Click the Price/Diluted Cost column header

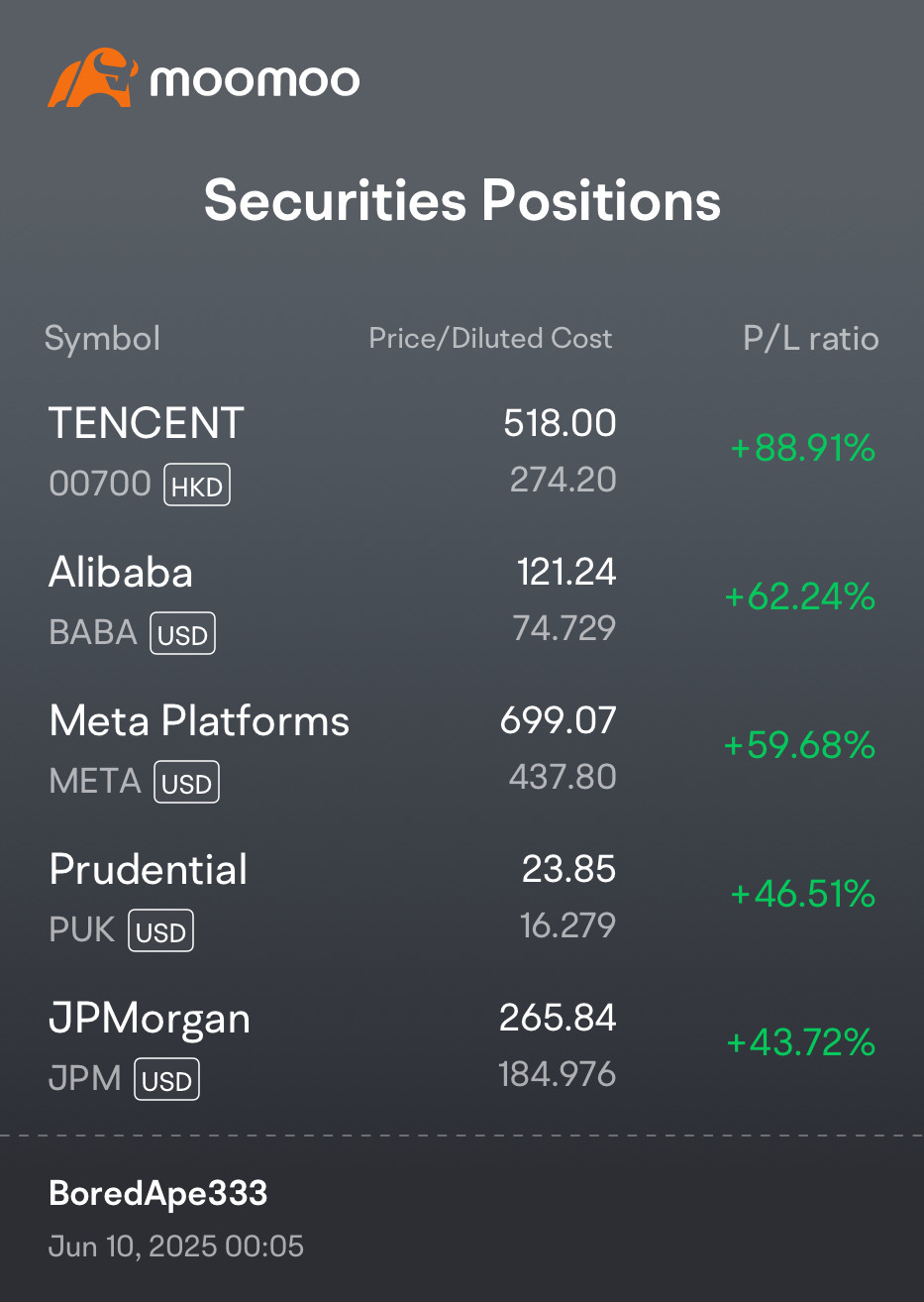click(x=490, y=339)
